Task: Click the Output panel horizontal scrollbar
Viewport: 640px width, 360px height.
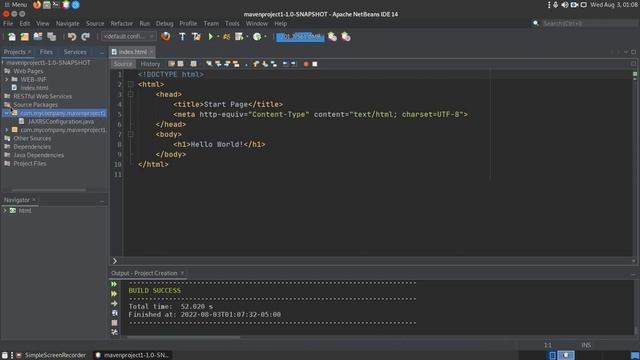Action: 184,337
